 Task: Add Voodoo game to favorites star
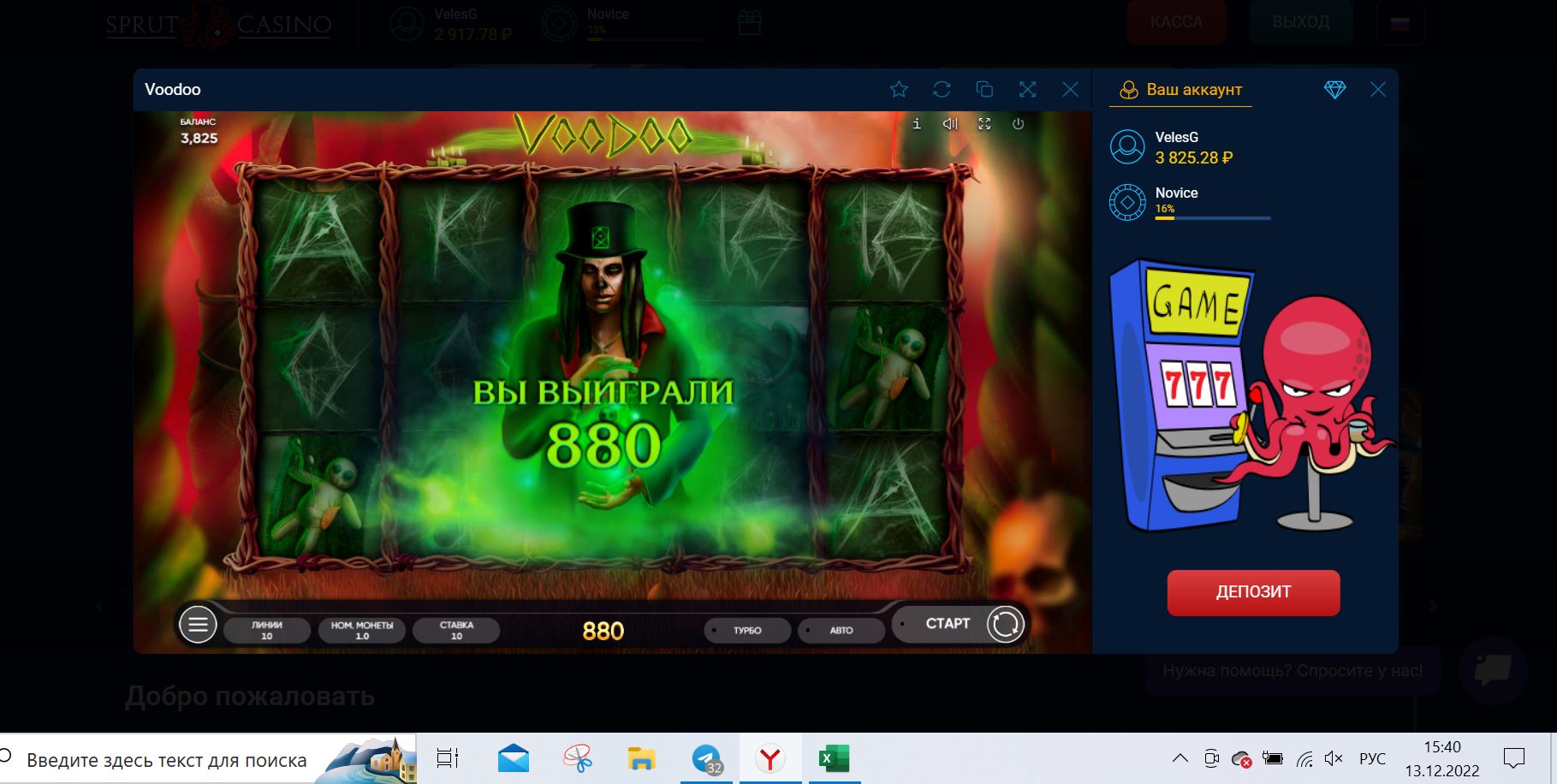(x=899, y=90)
